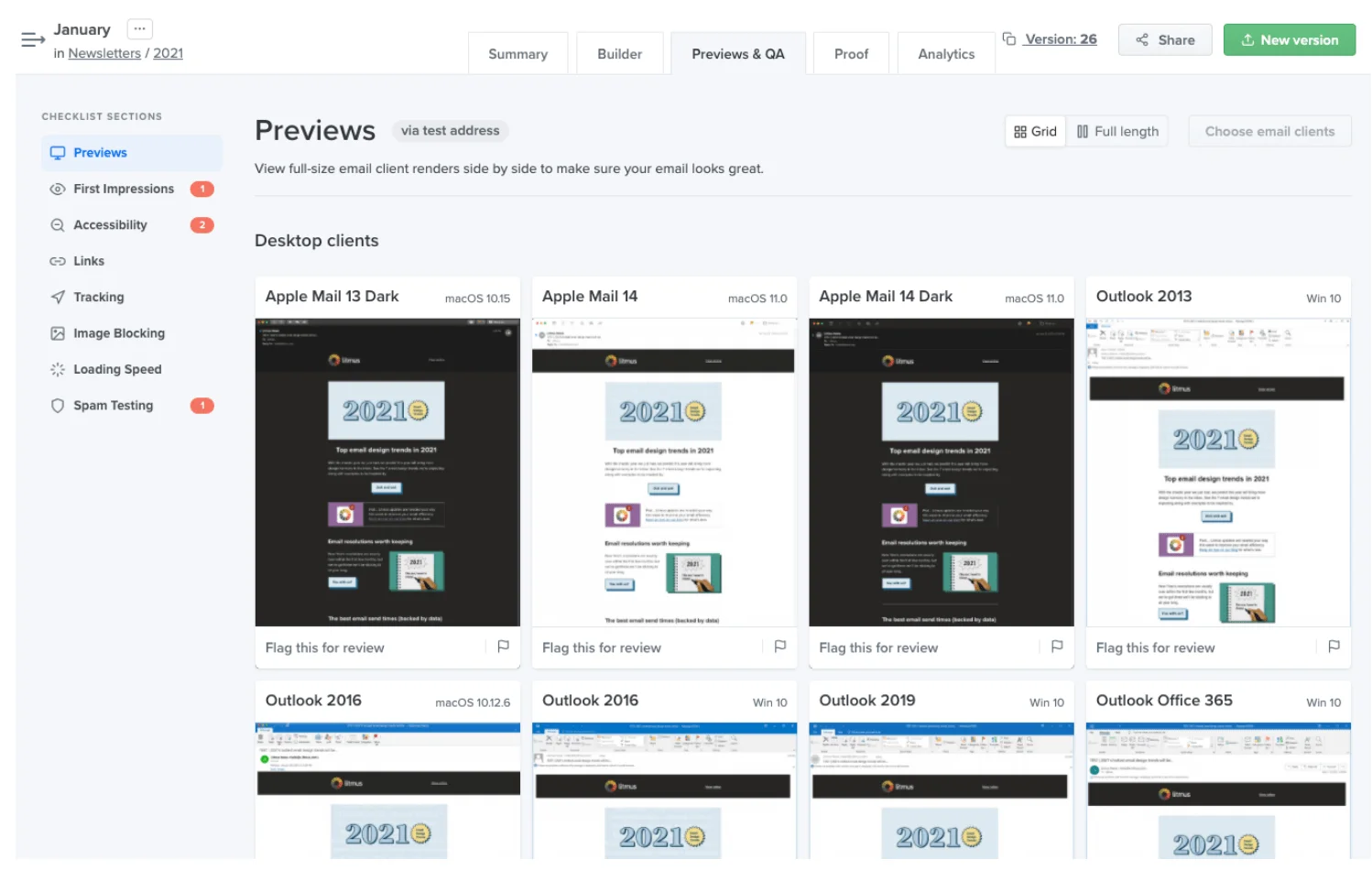The image size is (1372, 870).
Task: Click Flag this for review under Apple Mail 14 Dark
Action: point(878,648)
